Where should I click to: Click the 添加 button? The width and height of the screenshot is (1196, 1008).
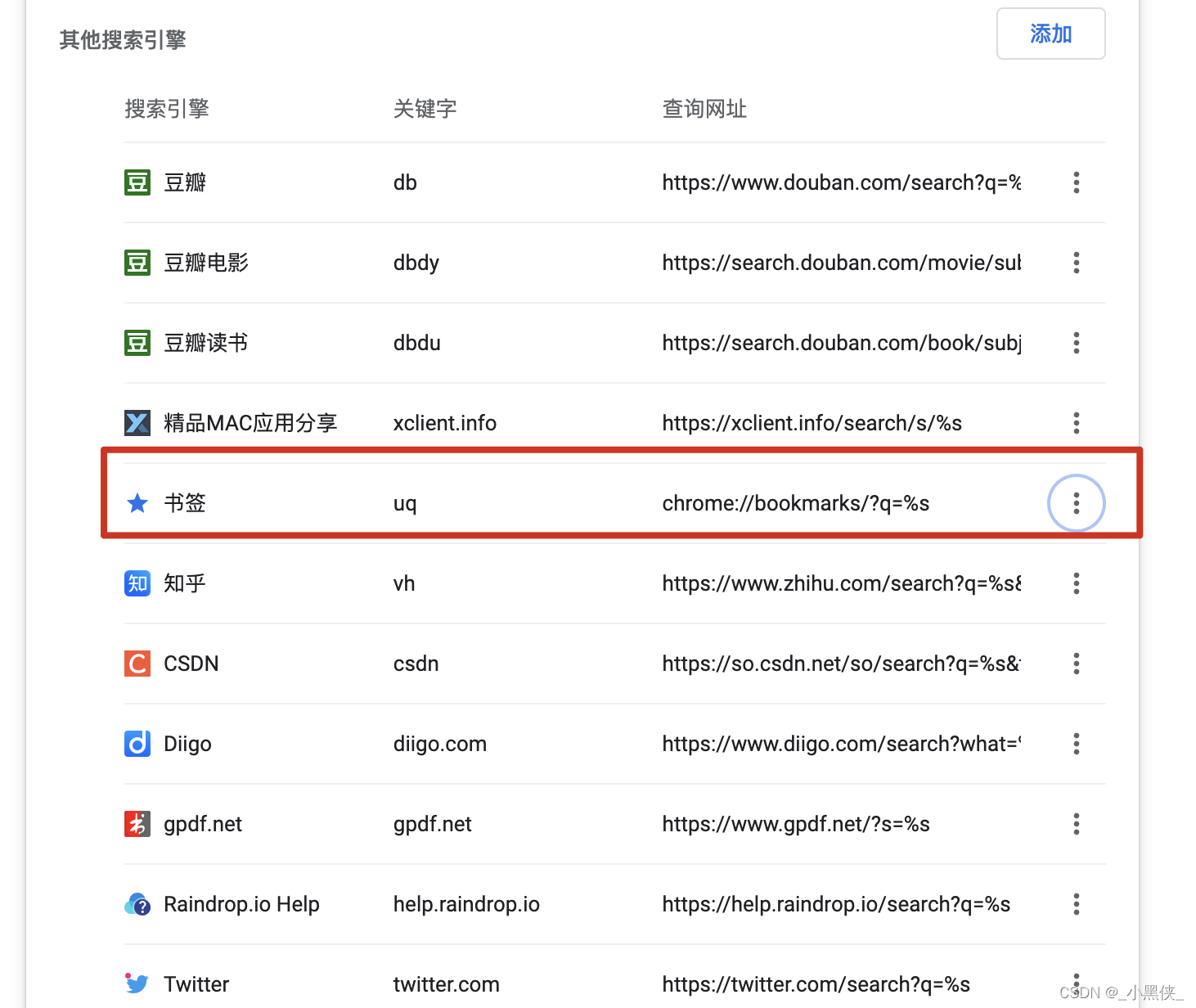pos(1050,34)
